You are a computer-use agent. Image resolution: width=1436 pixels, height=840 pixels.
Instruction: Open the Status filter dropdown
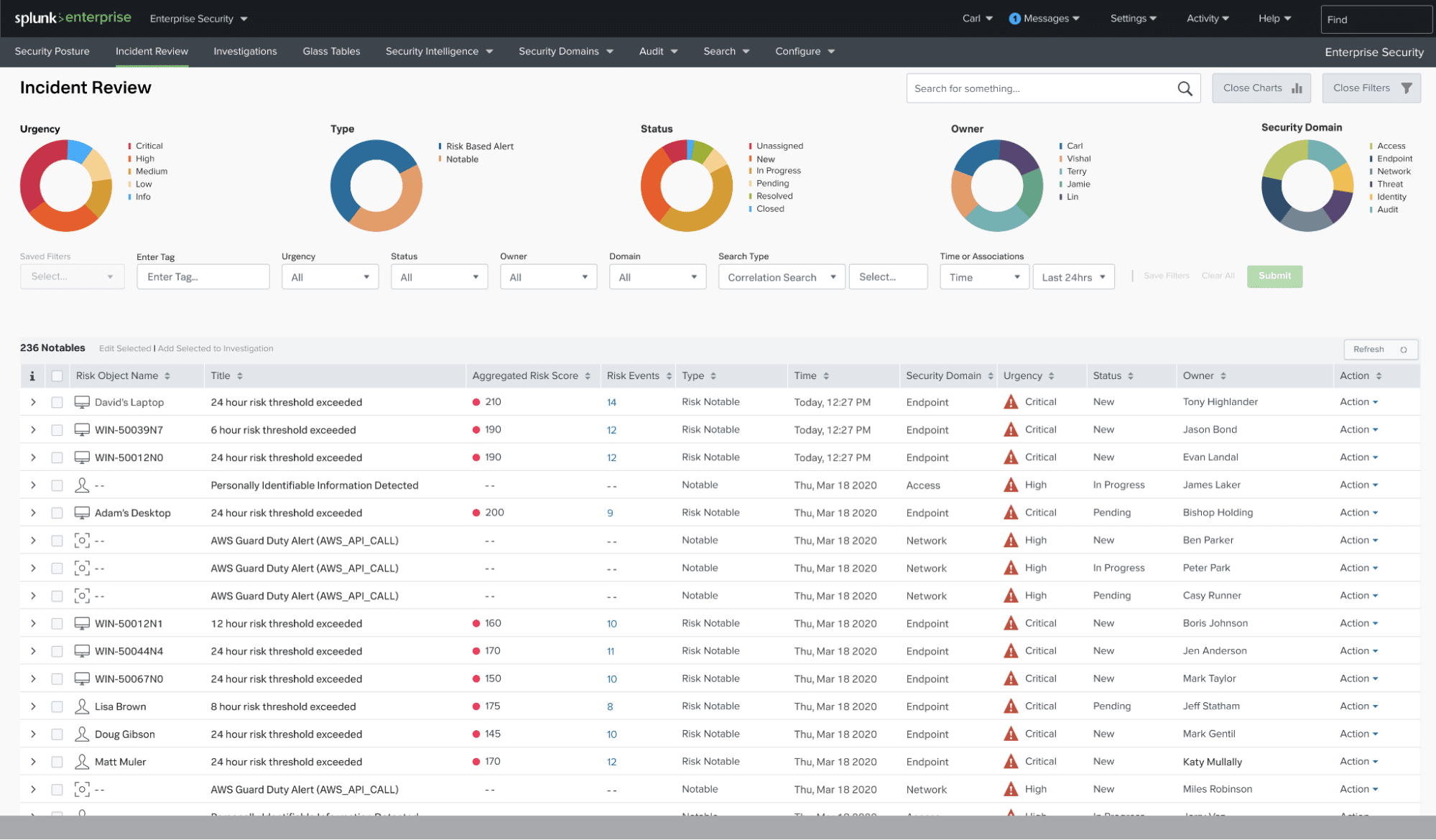436,276
